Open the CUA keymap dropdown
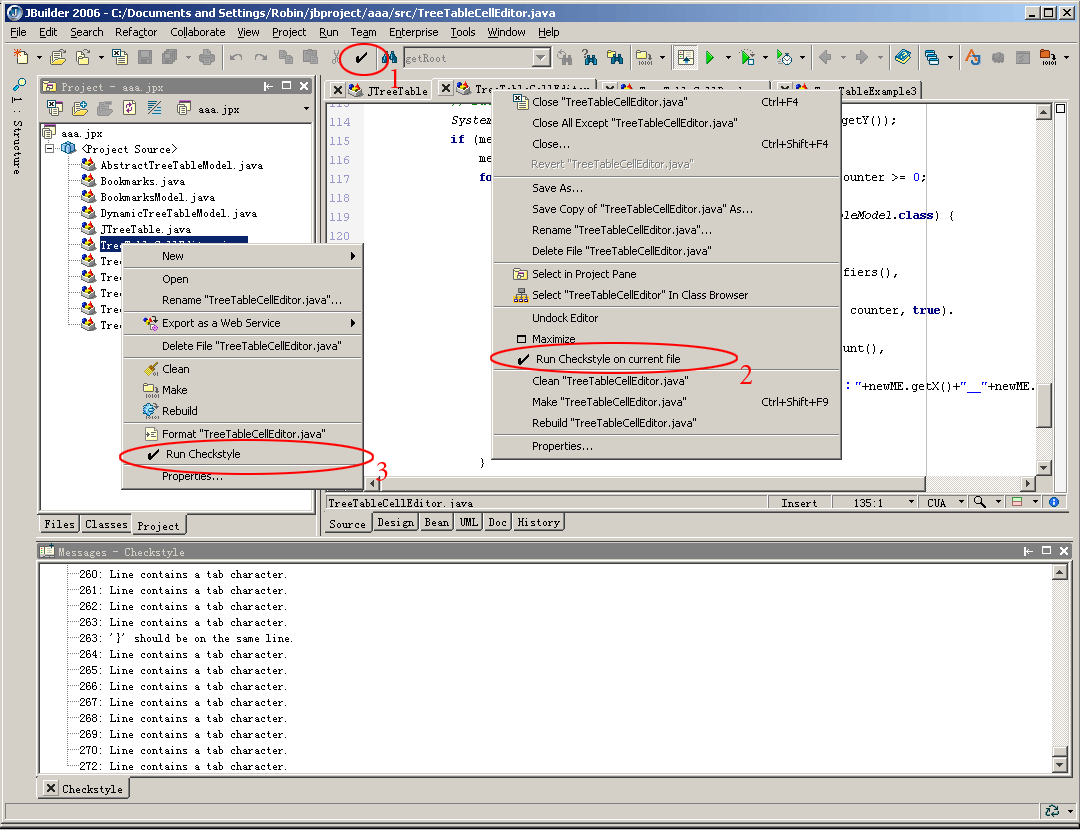The image size is (1080, 830). [961, 502]
